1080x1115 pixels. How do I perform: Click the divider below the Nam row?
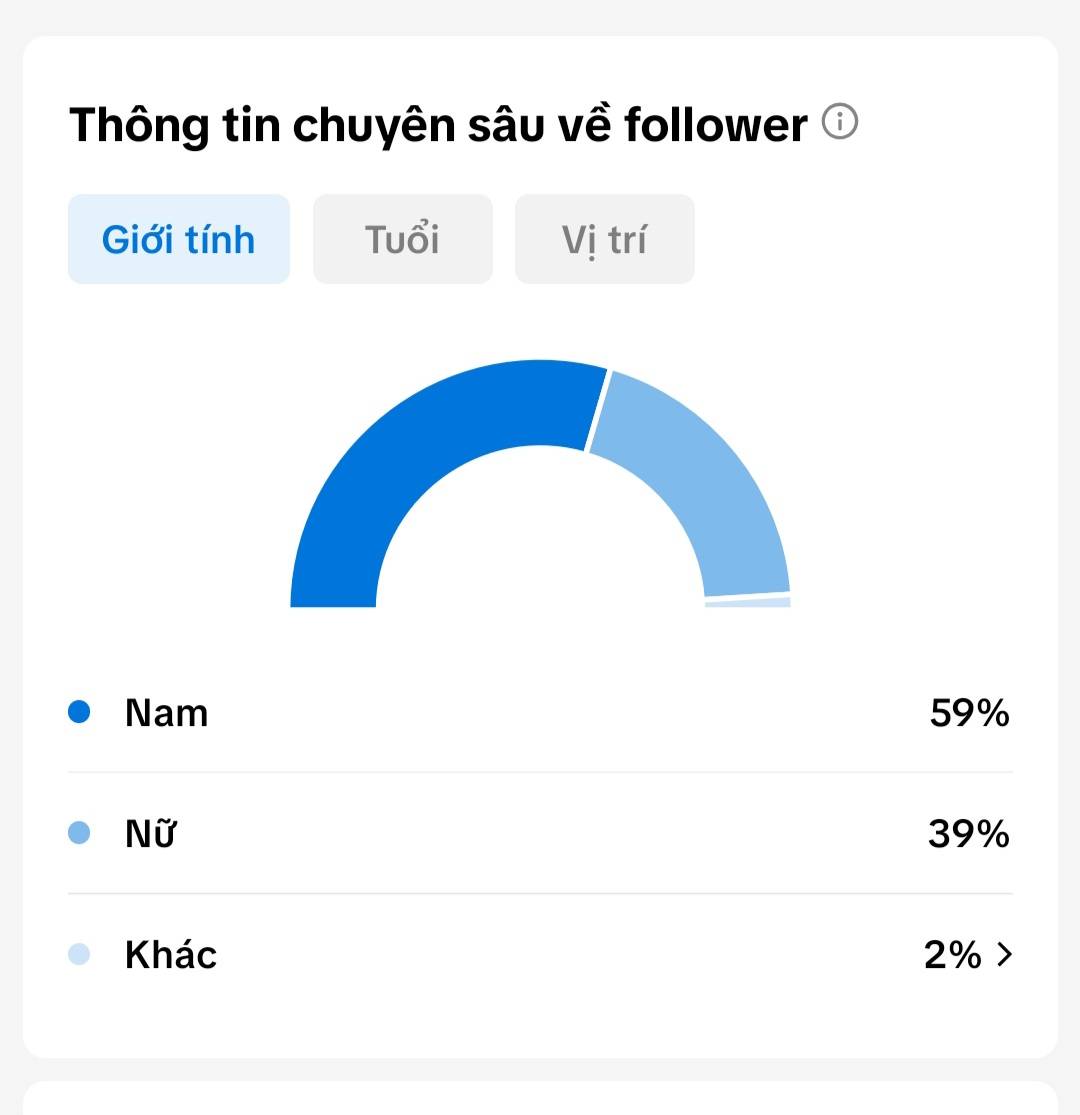[540, 772]
